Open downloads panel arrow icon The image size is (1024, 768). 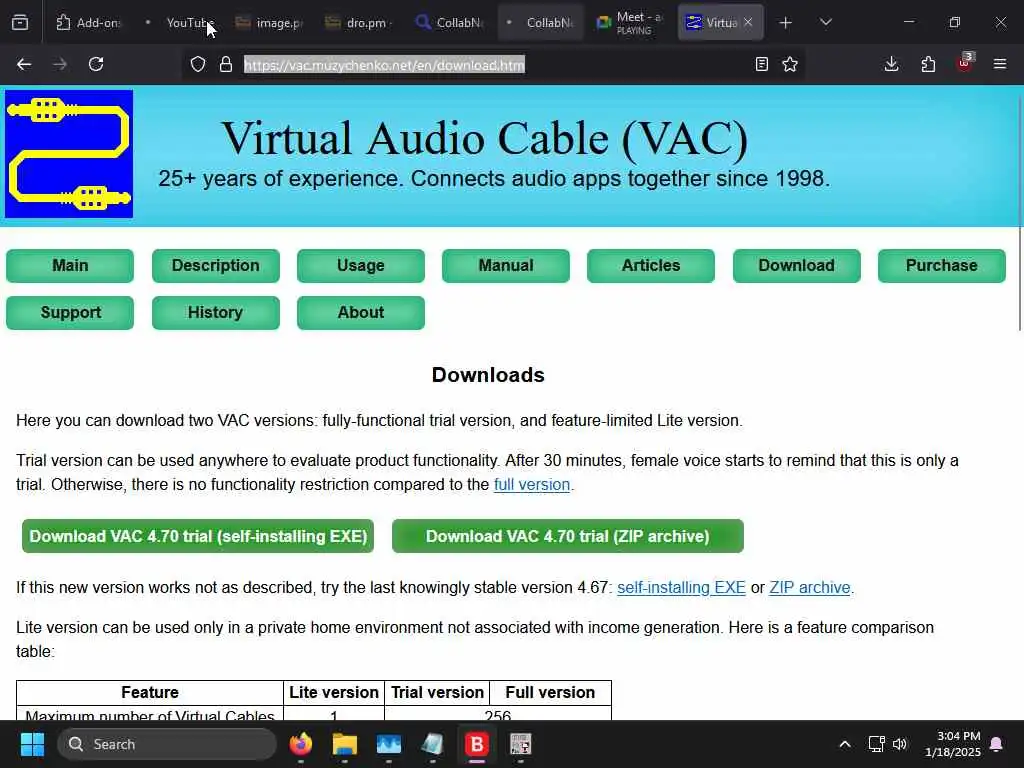click(891, 64)
